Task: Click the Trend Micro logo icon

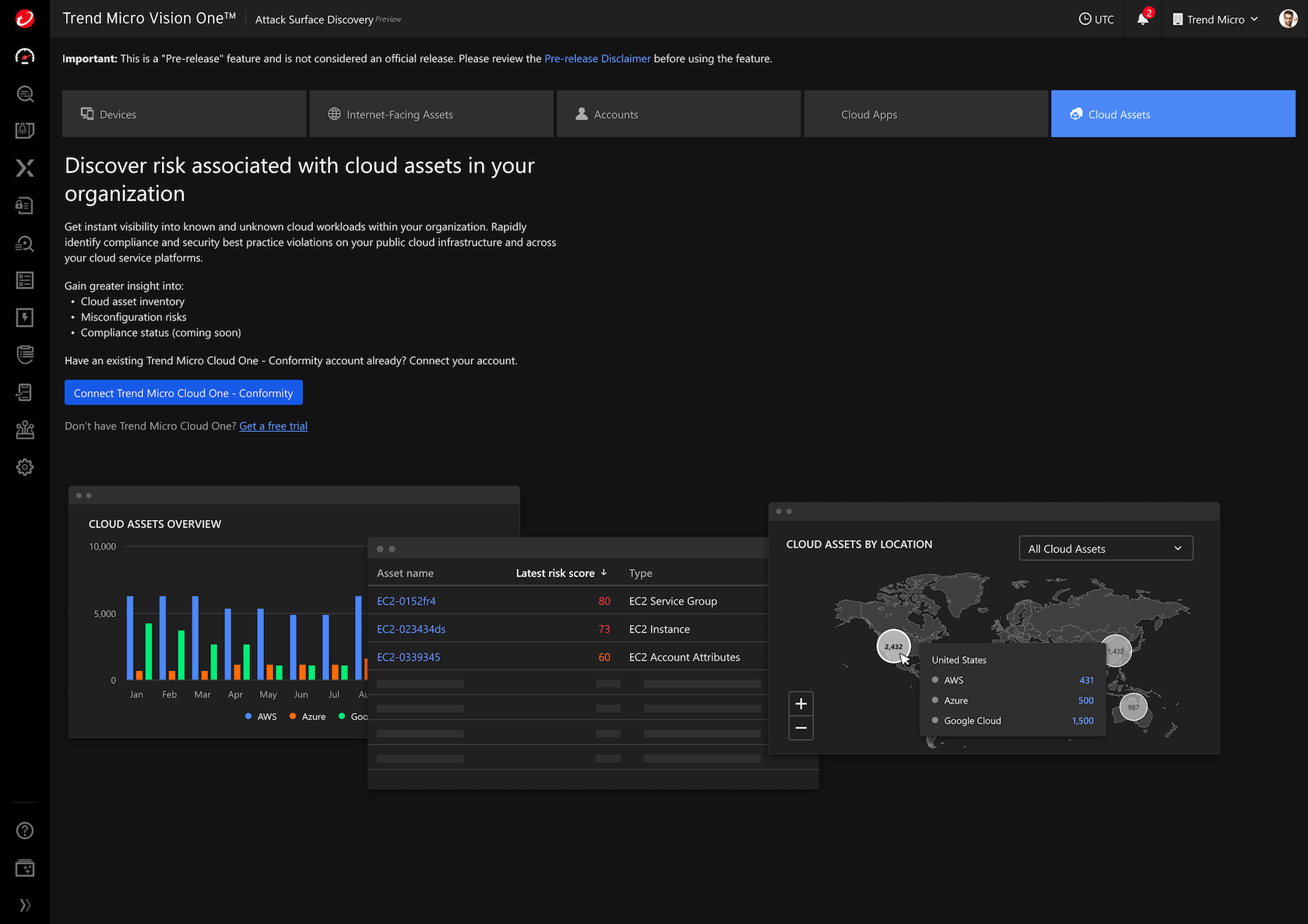Action: (25, 19)
